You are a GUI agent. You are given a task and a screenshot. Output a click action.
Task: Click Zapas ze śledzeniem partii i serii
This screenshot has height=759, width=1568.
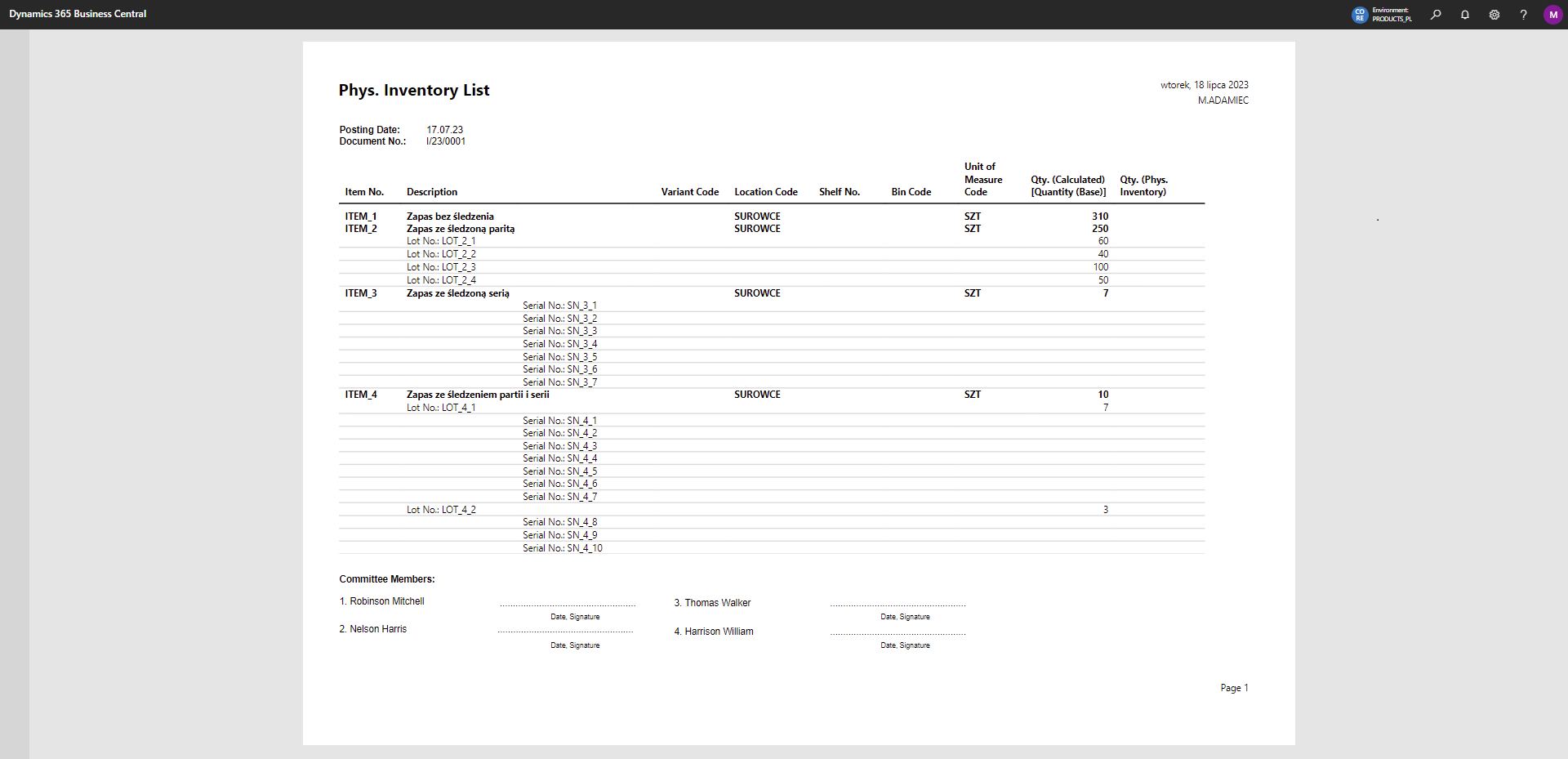pos(478,395)
